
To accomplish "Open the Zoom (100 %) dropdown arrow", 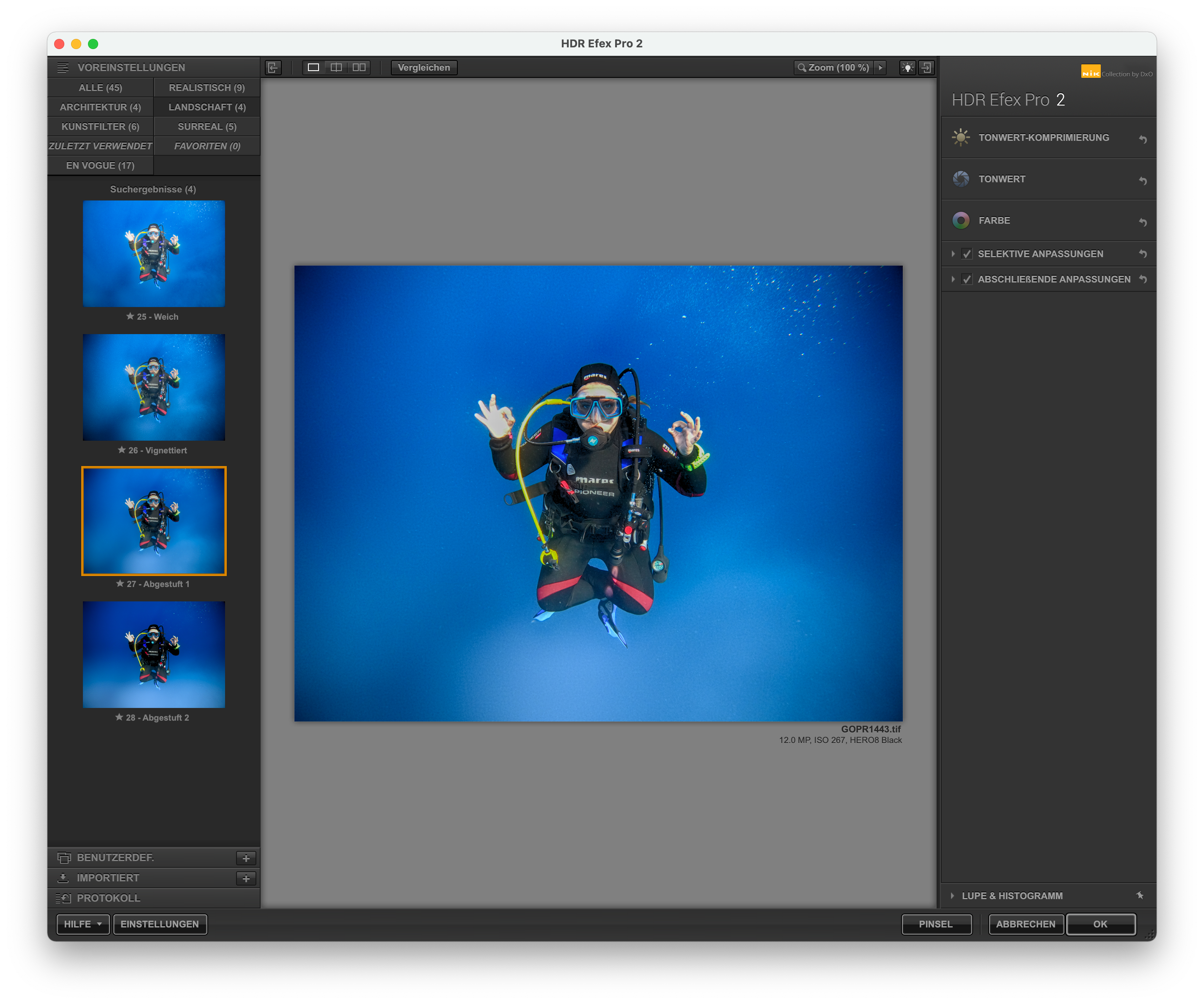I will (x=880, y=68).
